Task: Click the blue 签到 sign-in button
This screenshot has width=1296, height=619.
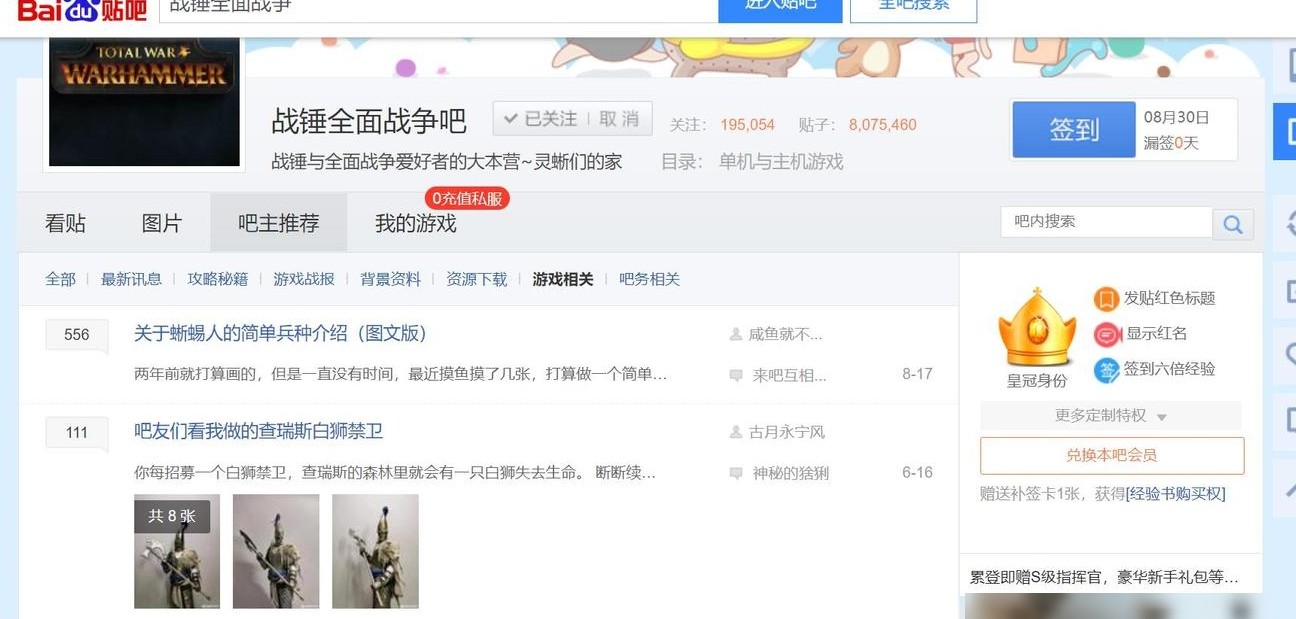Action: point(1074,130)
